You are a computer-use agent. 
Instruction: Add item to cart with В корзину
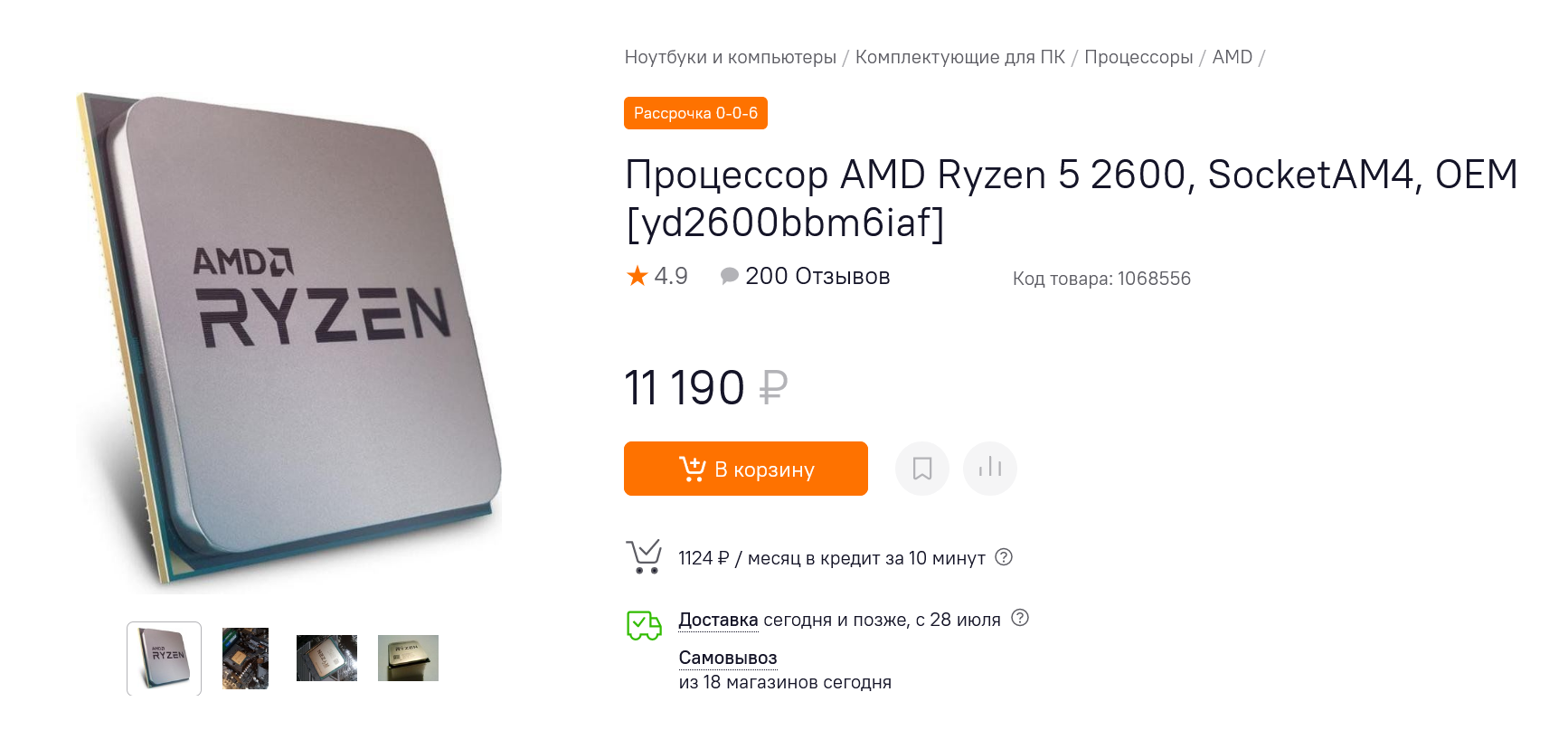tap(746, 469)
